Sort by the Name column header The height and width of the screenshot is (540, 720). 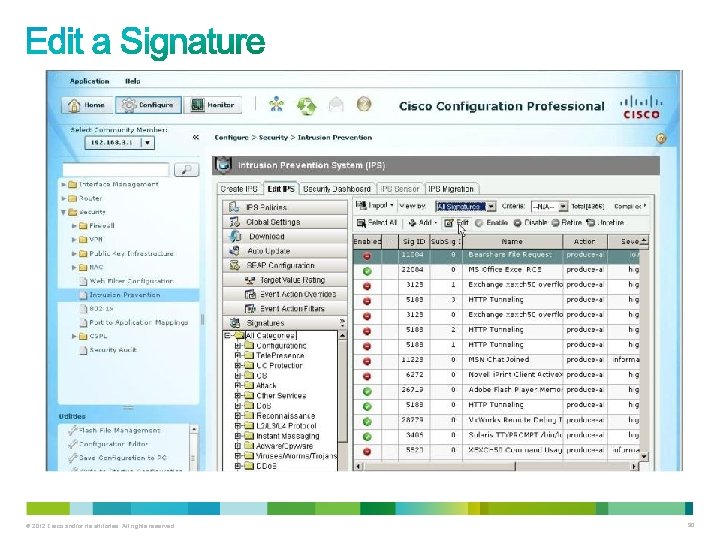512,242
